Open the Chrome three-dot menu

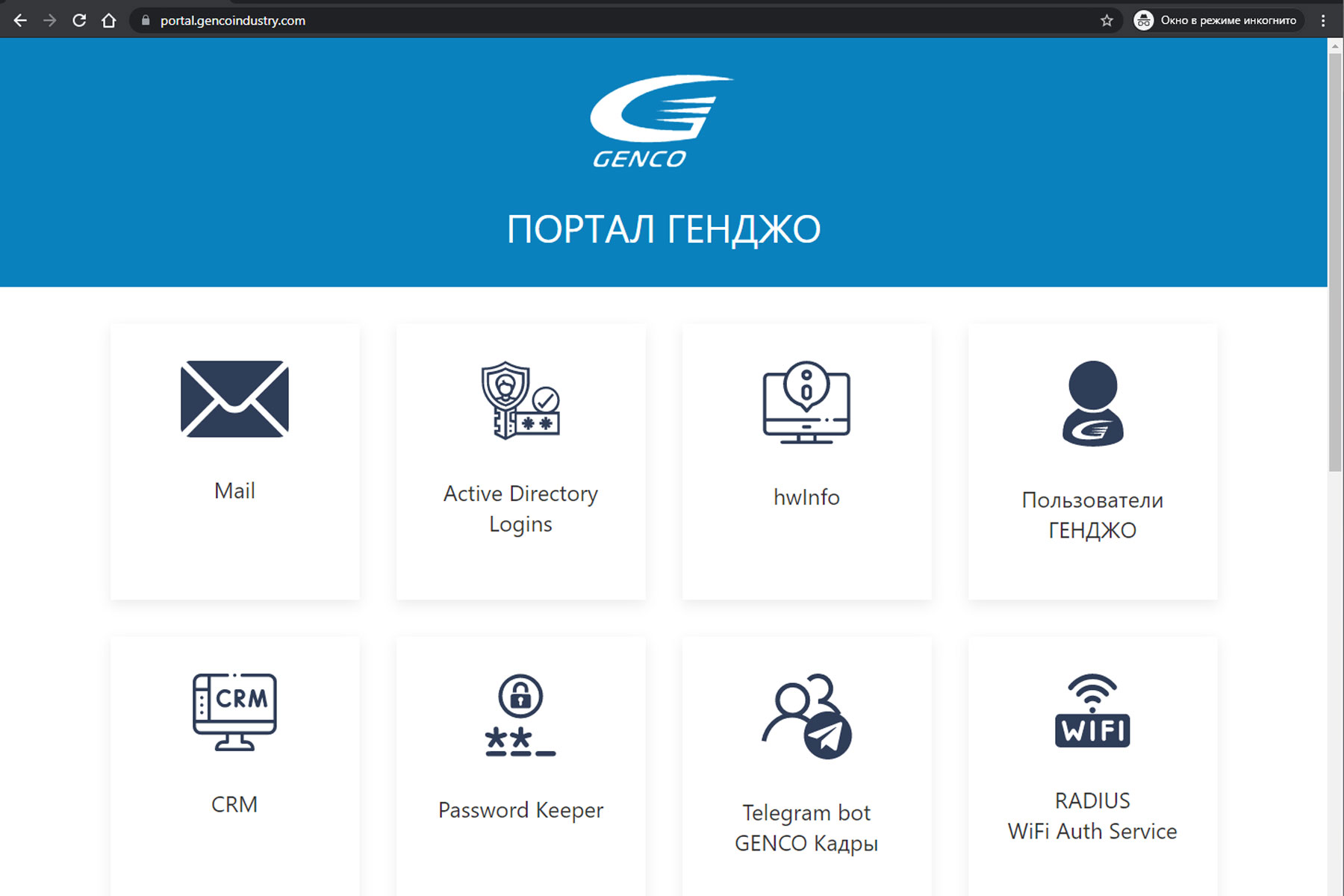1323,20
